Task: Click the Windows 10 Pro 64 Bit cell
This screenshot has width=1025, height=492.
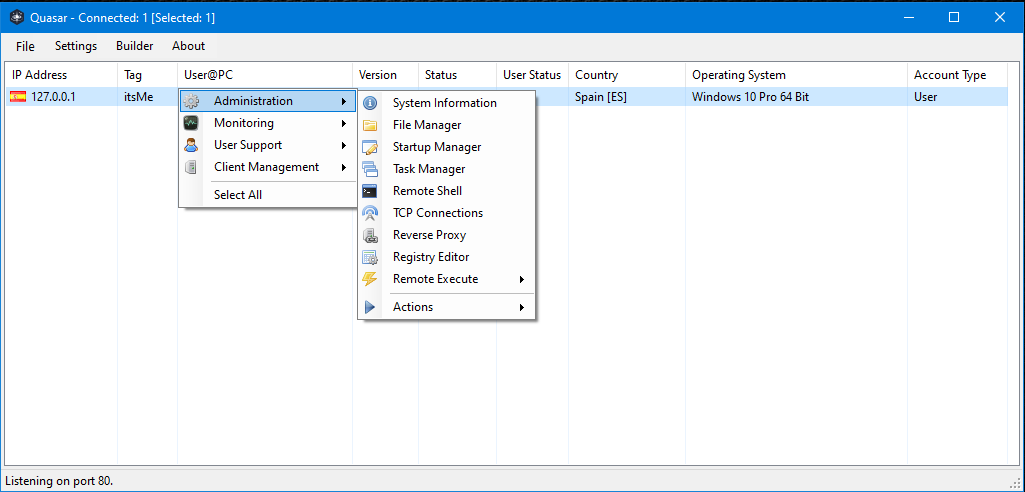Action: pos(751,97)
